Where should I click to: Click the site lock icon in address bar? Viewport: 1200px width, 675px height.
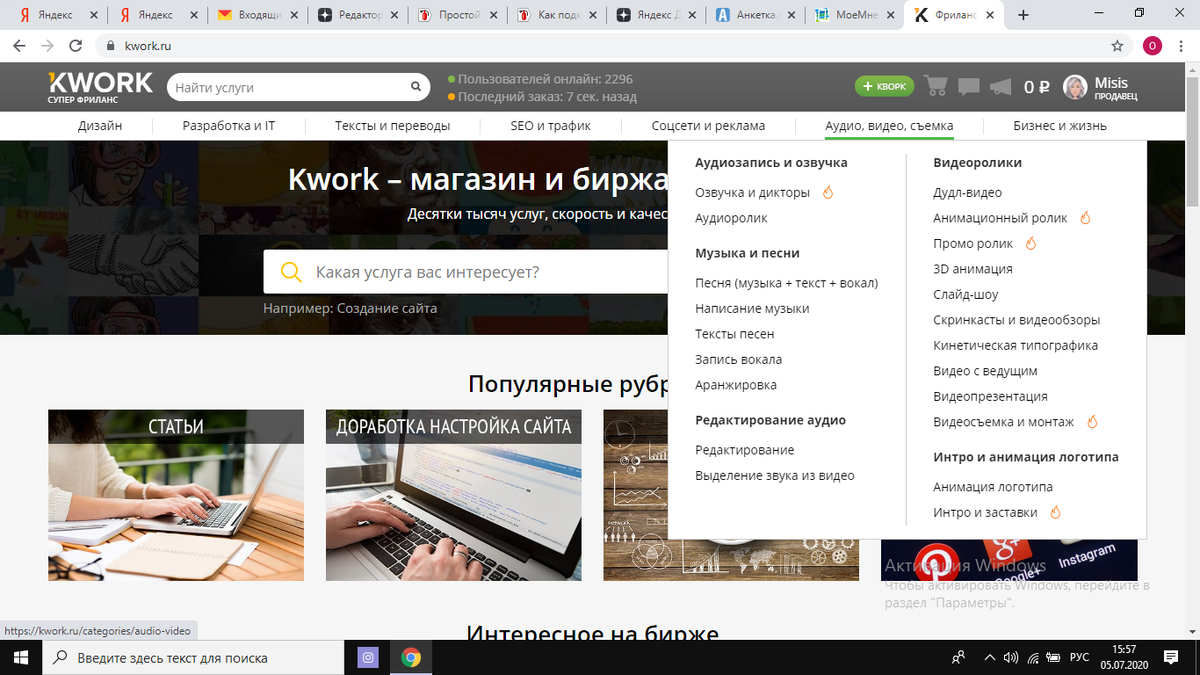click(109, 46)
